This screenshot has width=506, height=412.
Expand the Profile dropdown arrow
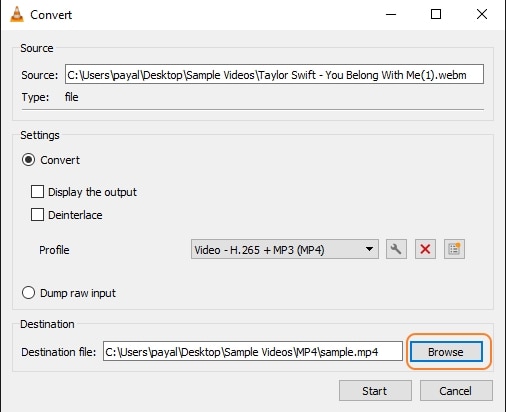pyautogui.click(x=369, y=249)
